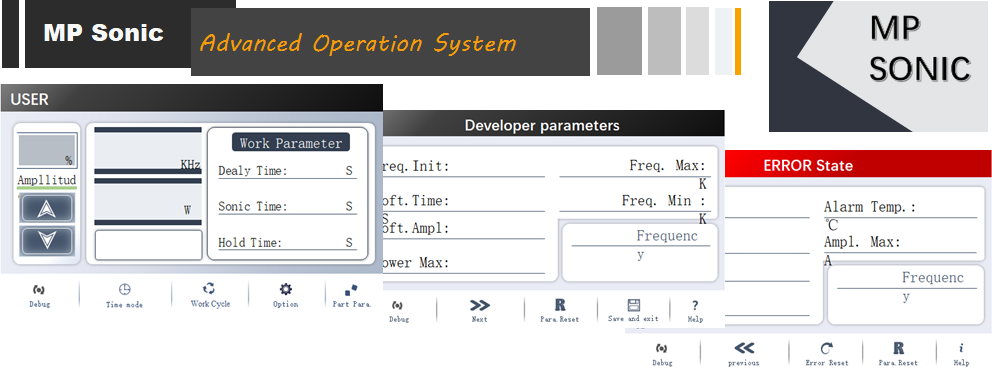Select the Work Parameter header
Screen dimensions: 992x371
point(290,143)
